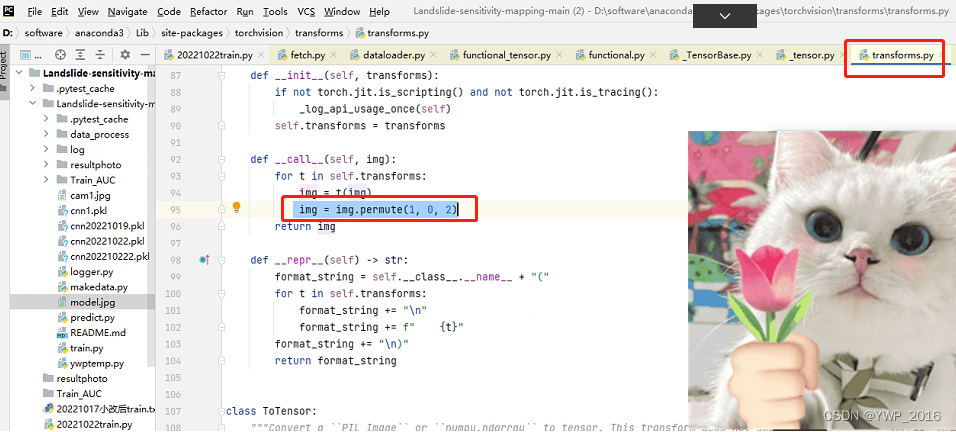Viewport: 956px width, 432px height.
Task: Click the yellow lightbulb on line 95
Action: coord(237,208)
